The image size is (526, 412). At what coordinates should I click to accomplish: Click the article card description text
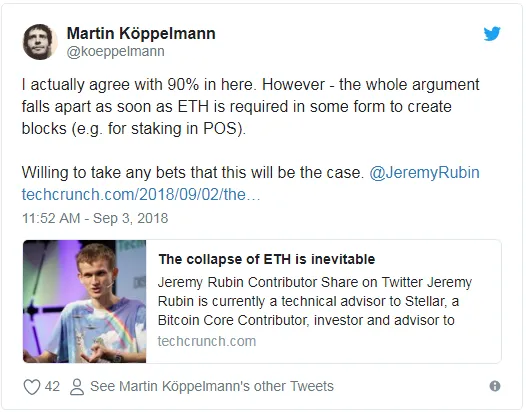tap(315, 301)
